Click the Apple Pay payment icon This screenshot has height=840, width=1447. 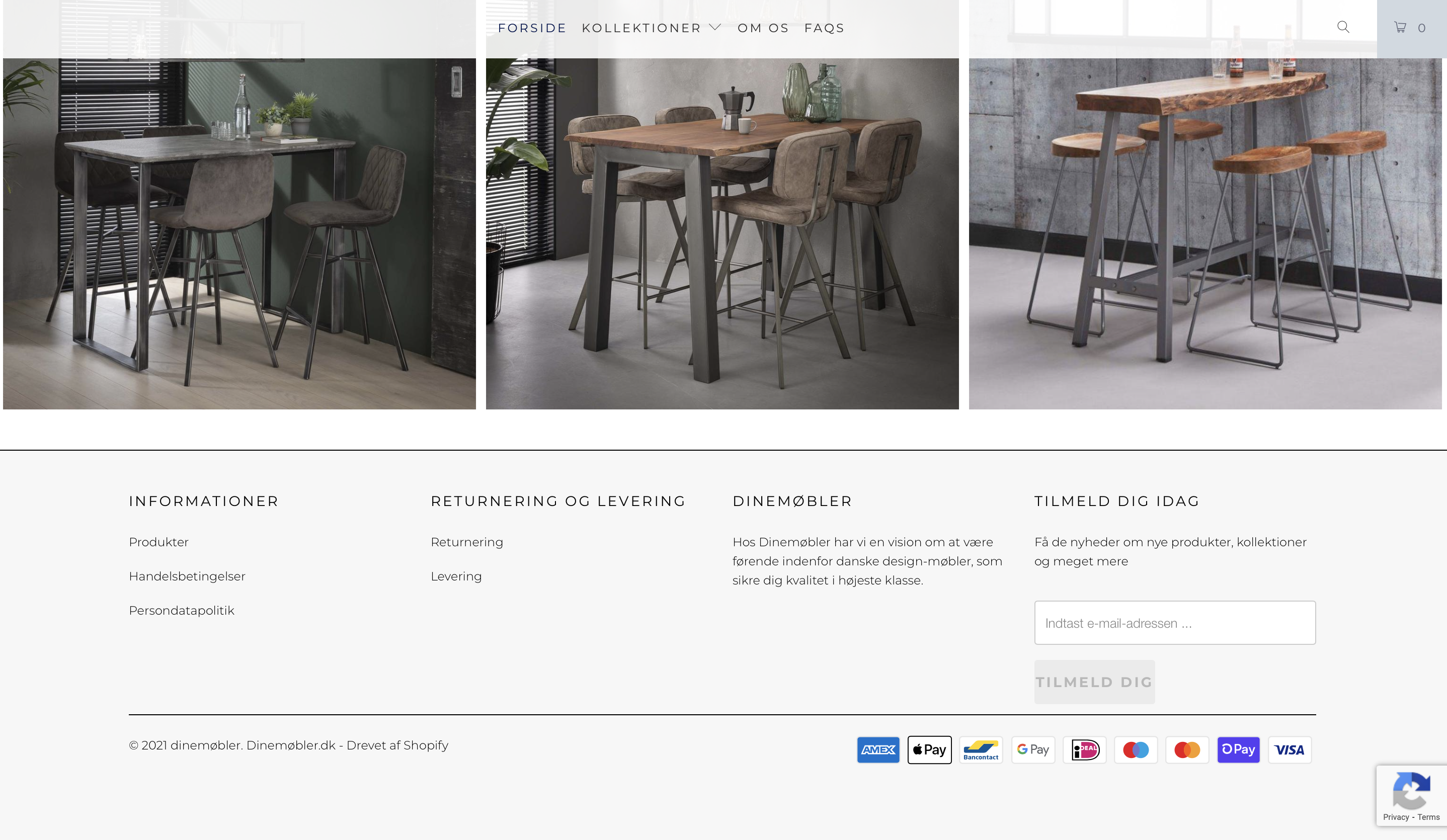pyautogui.click(x=930, y=749)
